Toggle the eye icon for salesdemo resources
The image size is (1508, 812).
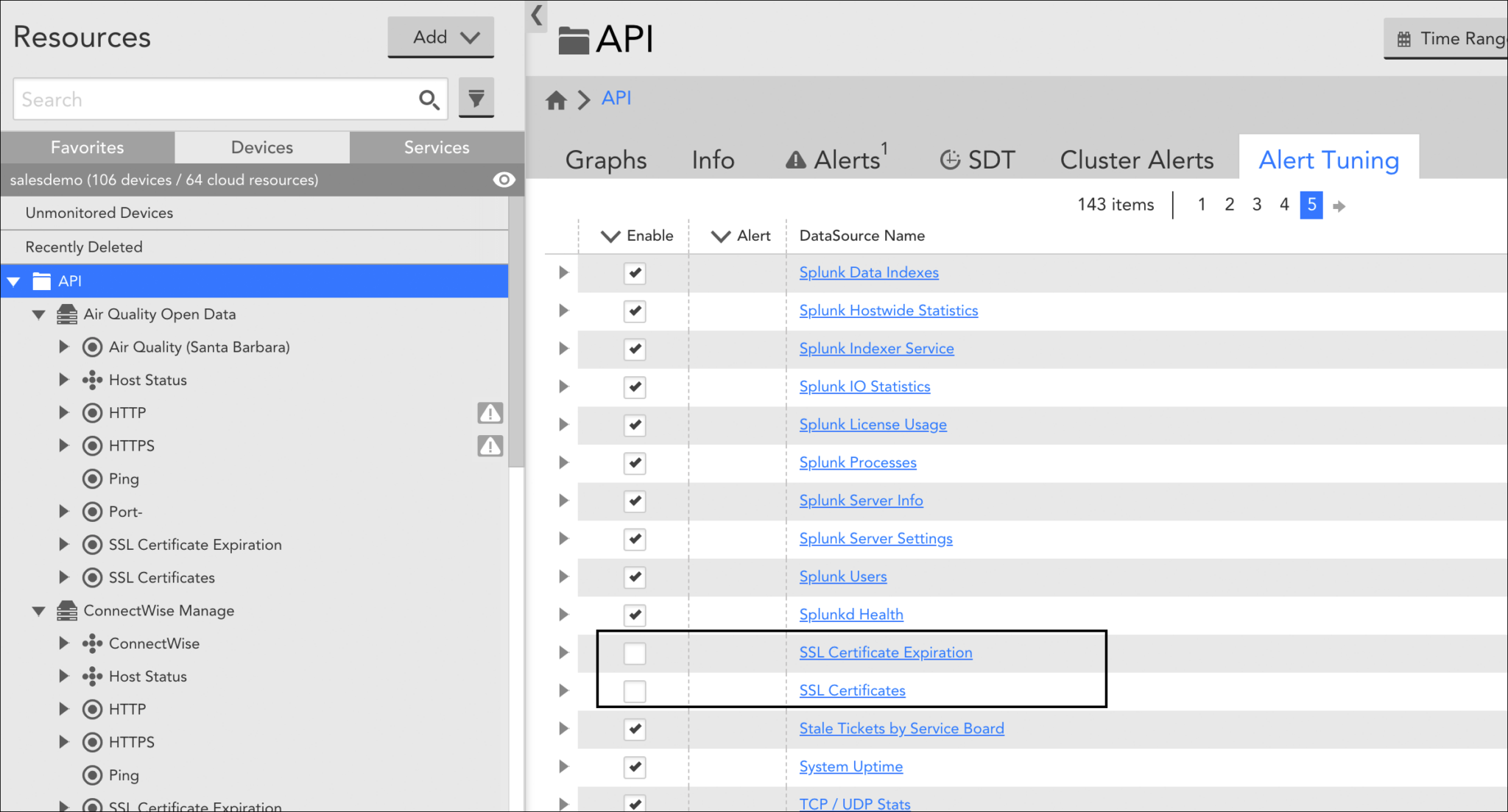click(x=504, y=180)
